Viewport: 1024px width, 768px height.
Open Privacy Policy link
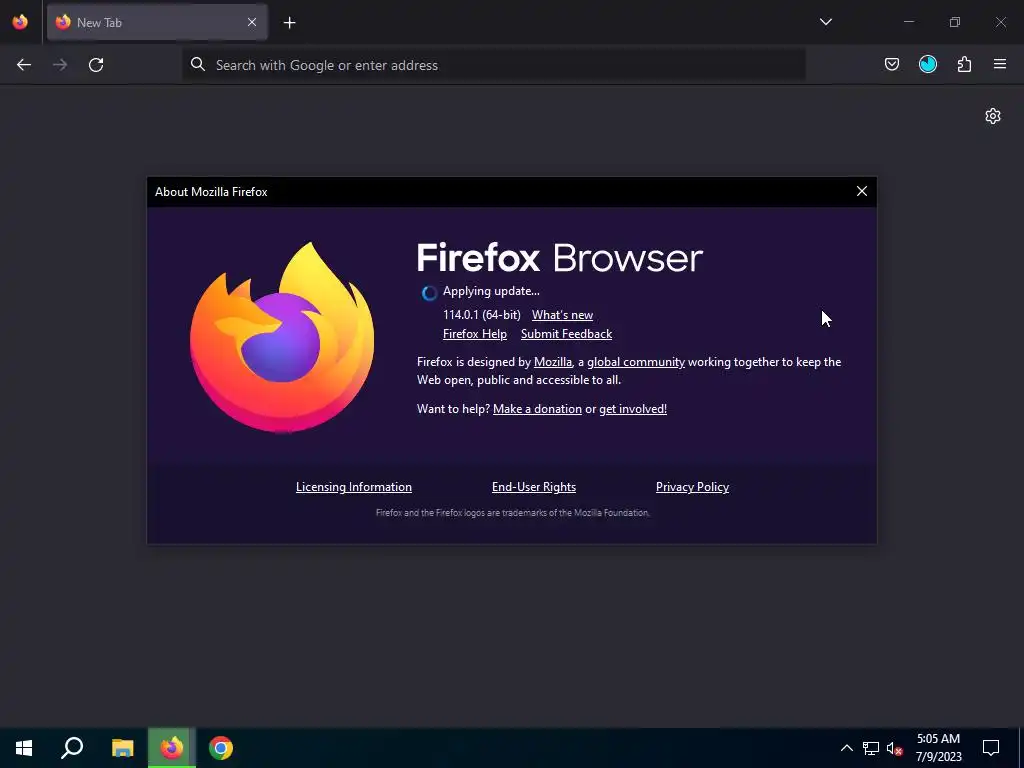[692, 487]
